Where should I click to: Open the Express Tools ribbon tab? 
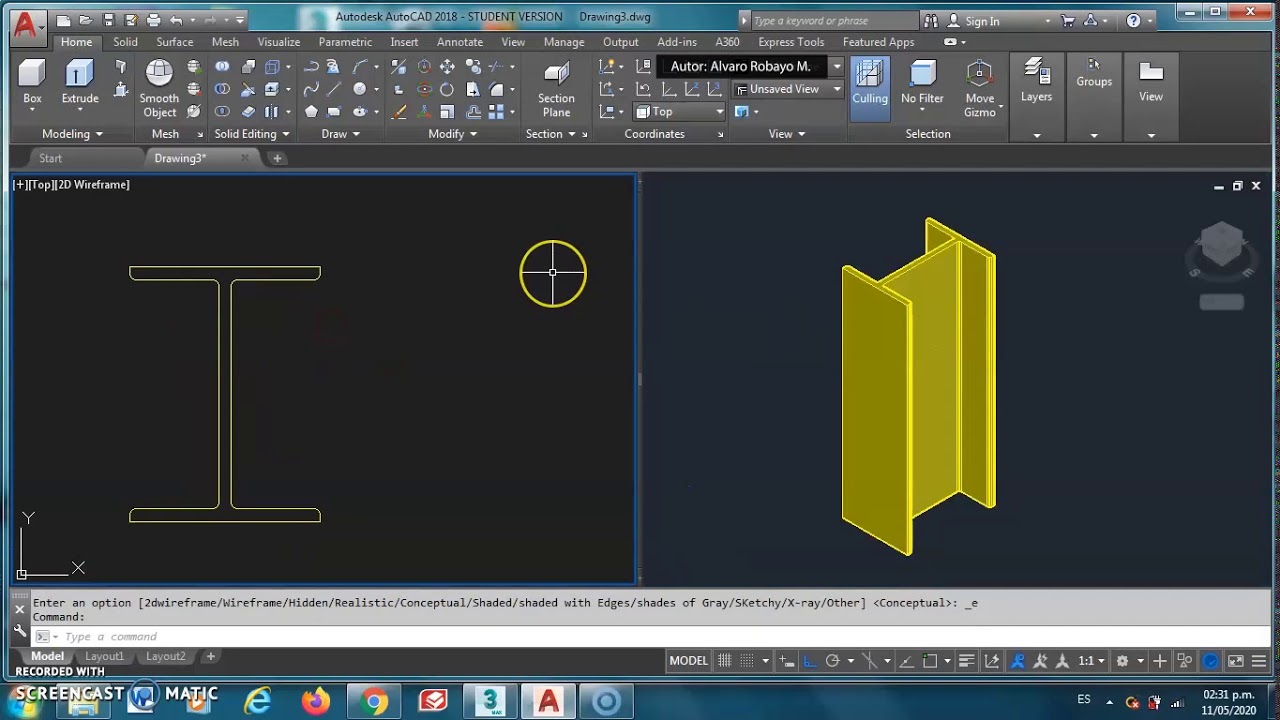(x=791, y=42)
